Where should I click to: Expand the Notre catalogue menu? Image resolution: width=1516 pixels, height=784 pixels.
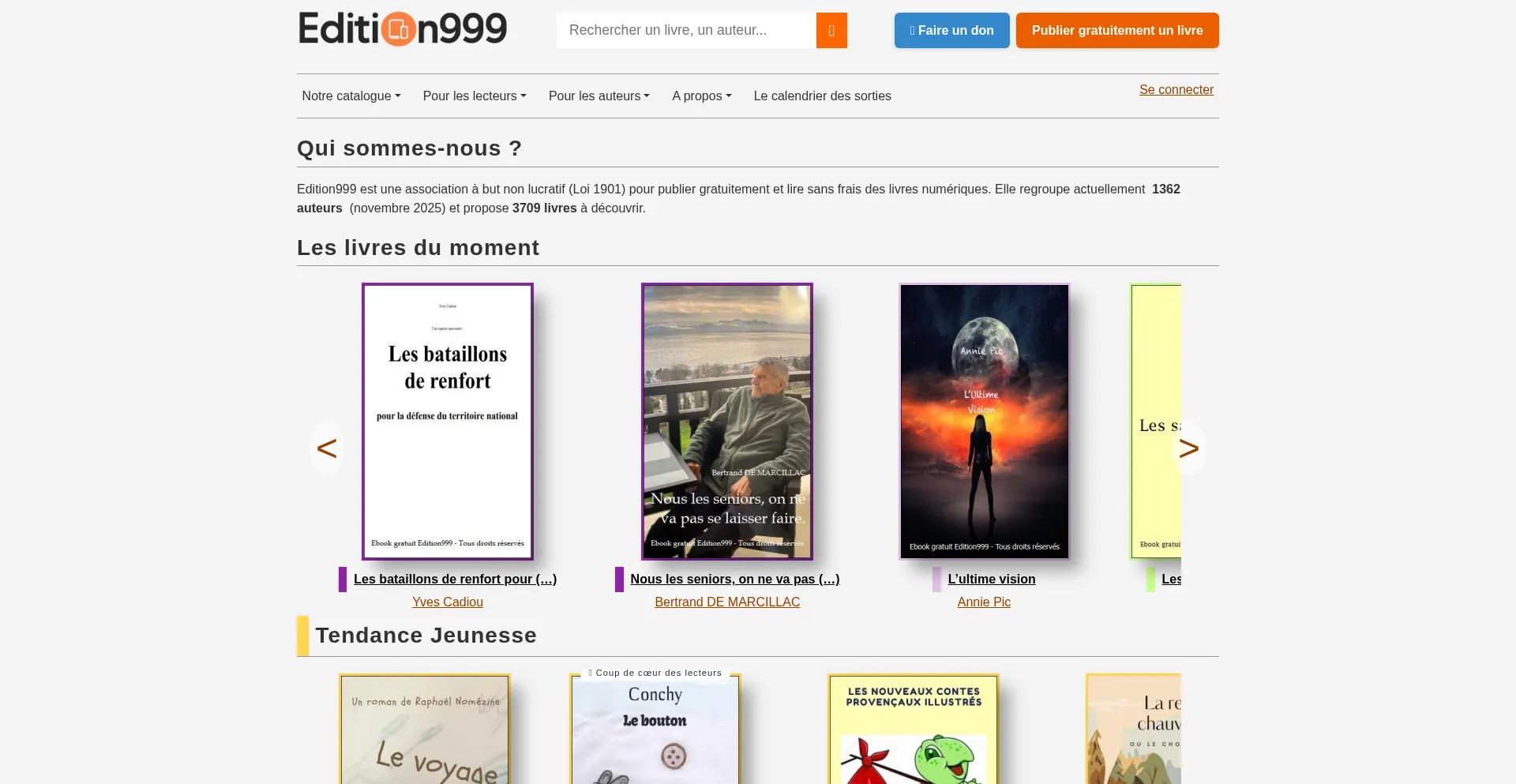click(351, 96)
